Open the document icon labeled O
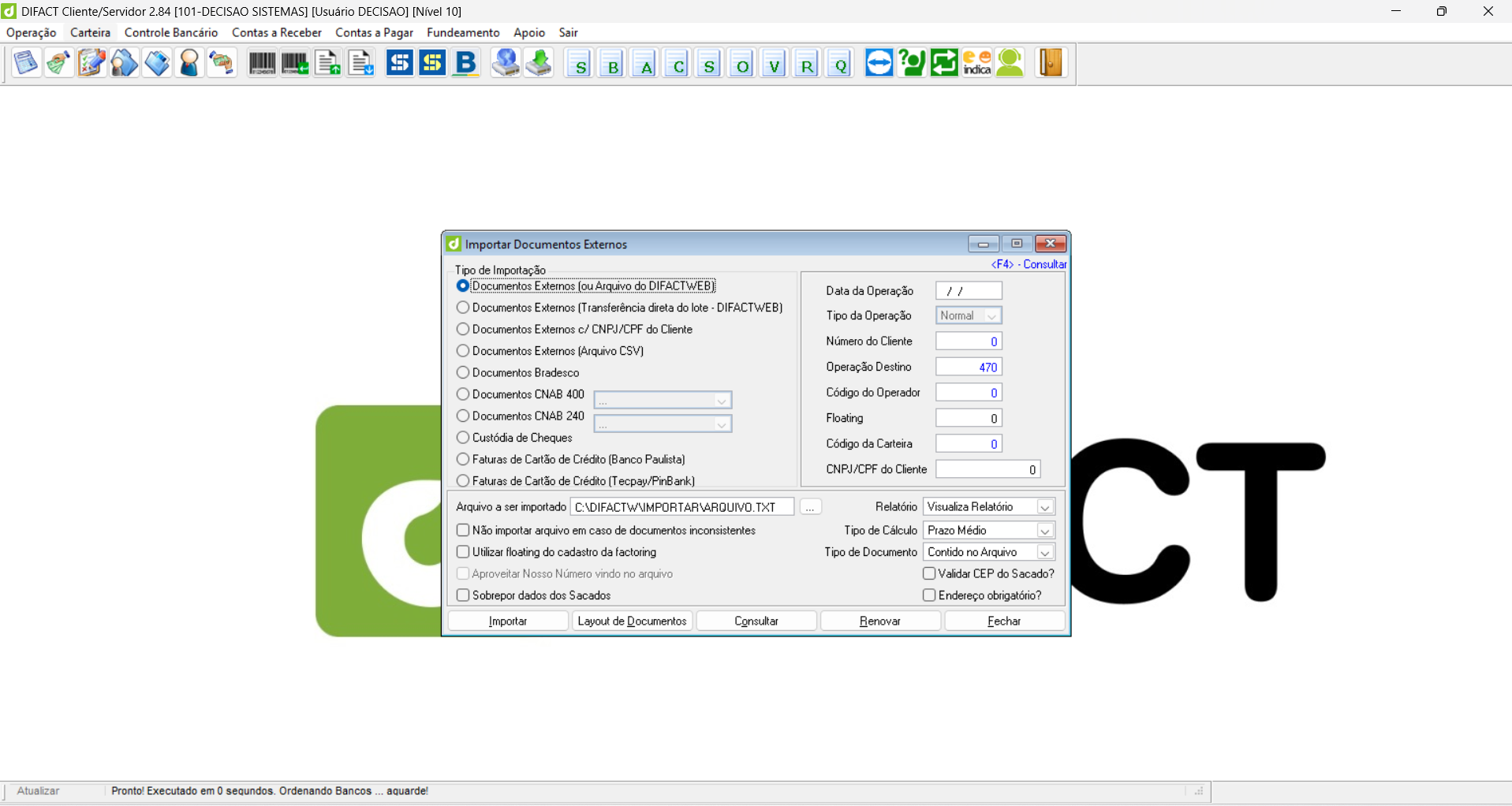 (741, 63)
